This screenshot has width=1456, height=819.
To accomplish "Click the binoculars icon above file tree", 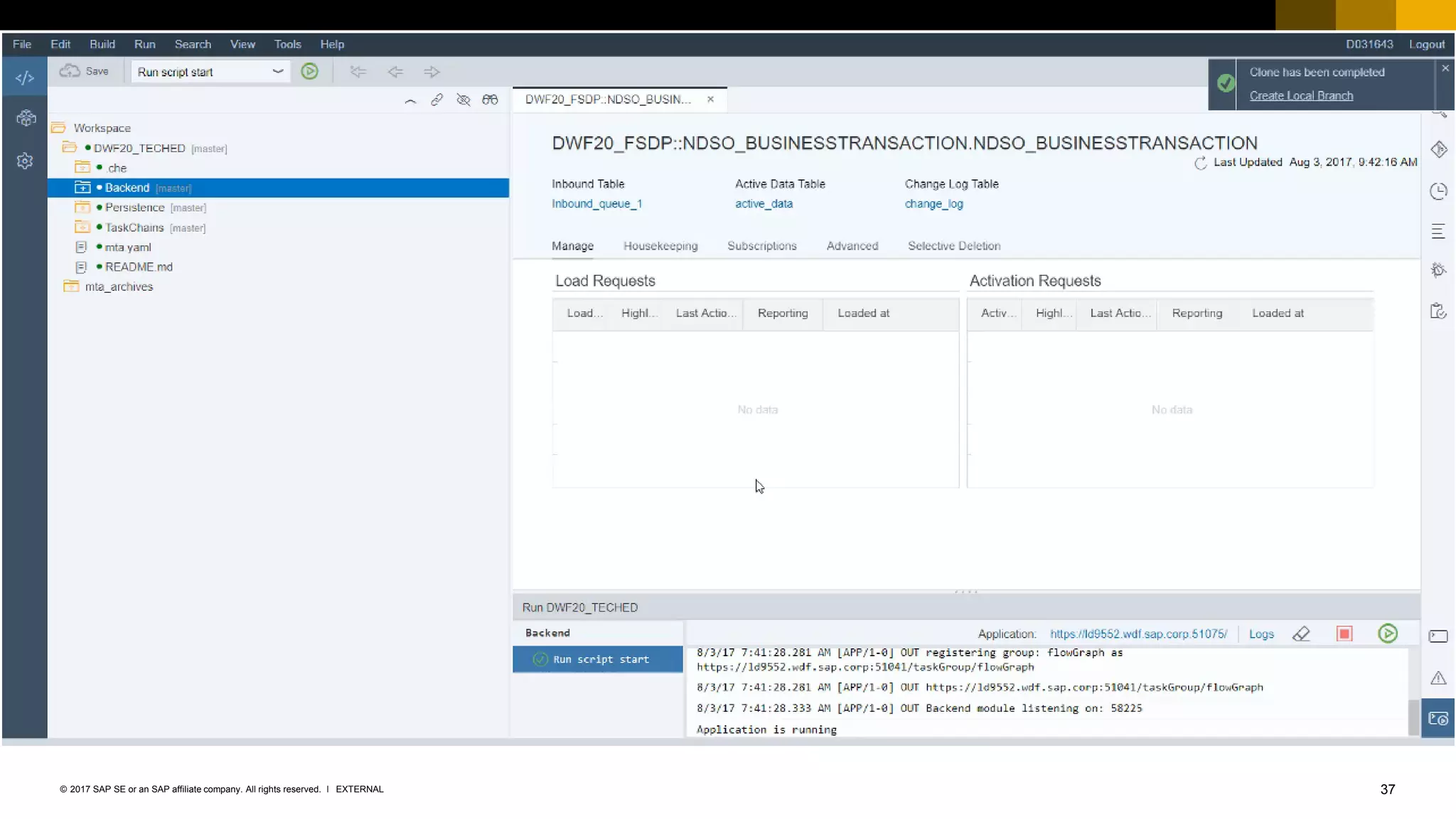I will pyautogui.click(x=490, y=100).
